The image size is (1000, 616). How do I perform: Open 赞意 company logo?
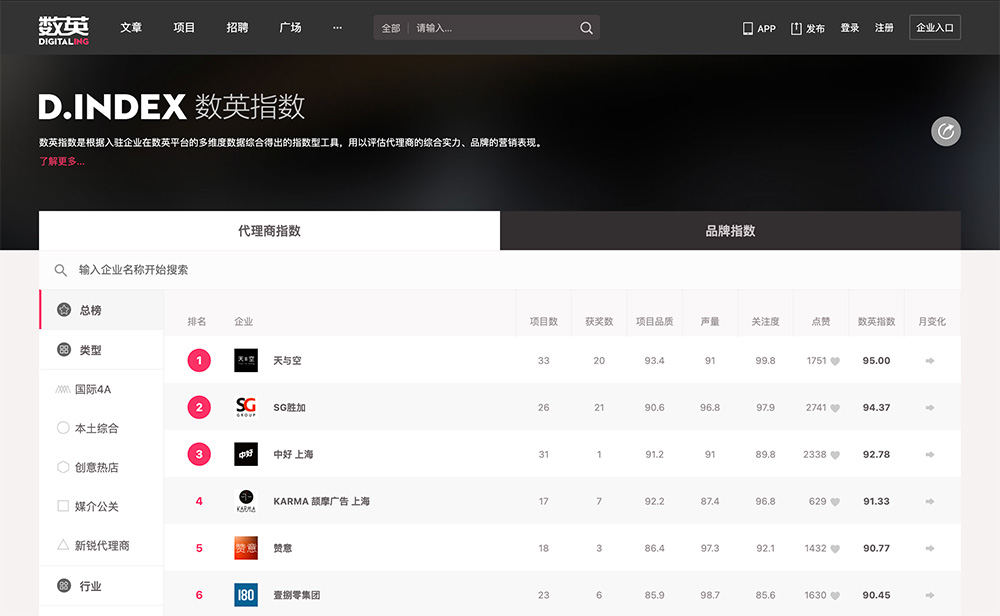point(246,548)
